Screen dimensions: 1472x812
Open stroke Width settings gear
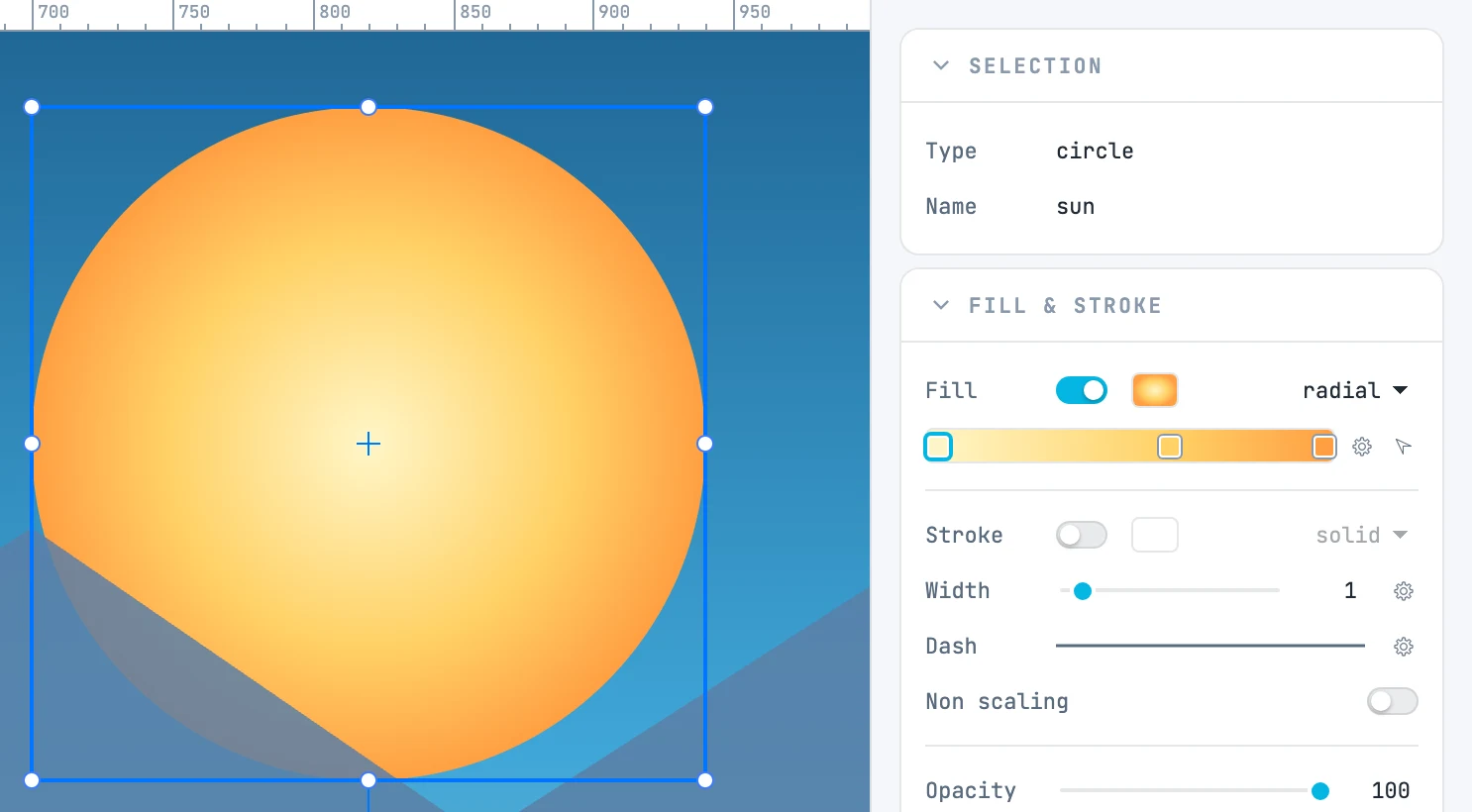(1404, 591)
